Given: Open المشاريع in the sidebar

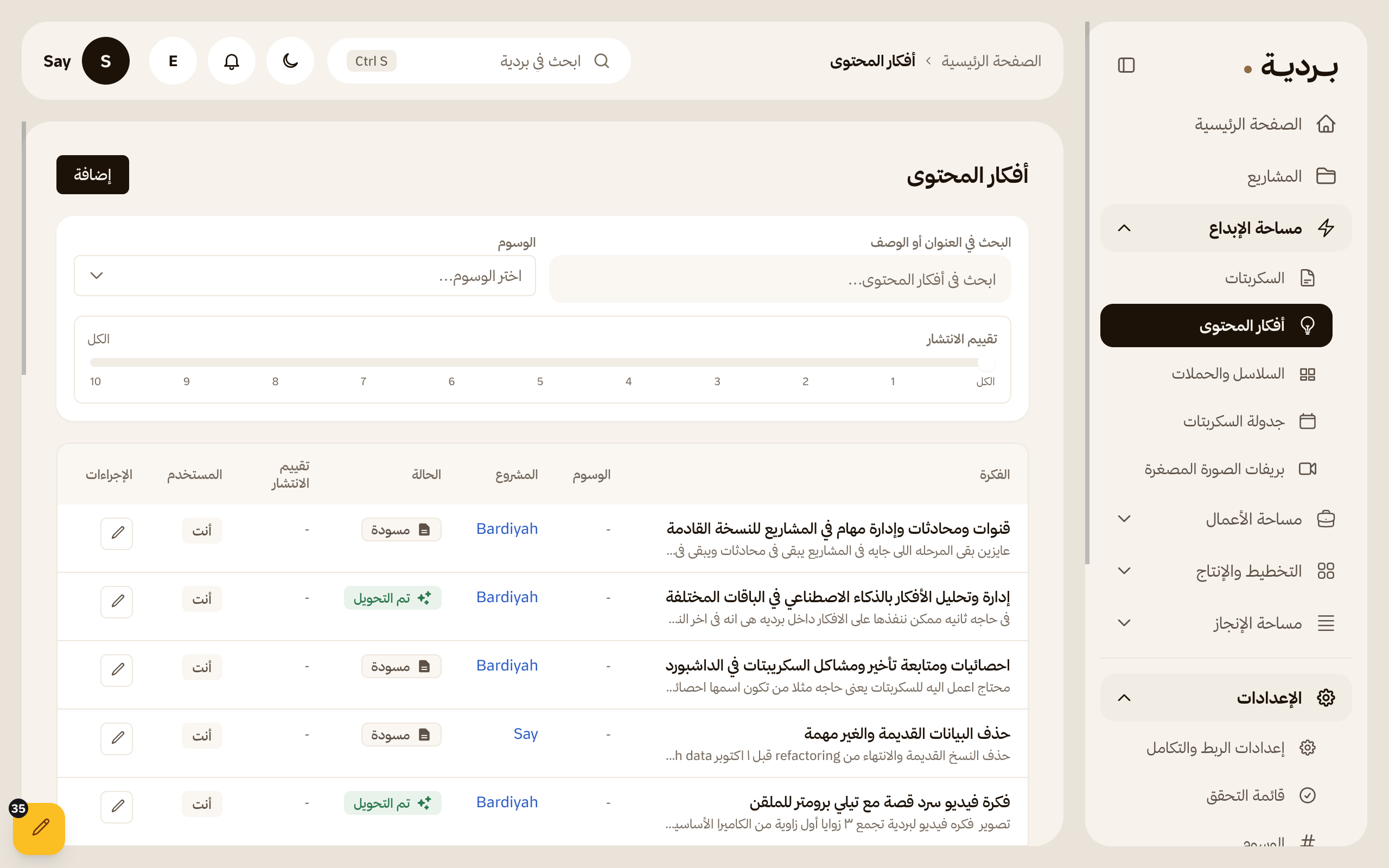Looking at the screenshot, I should (1226, 176).
